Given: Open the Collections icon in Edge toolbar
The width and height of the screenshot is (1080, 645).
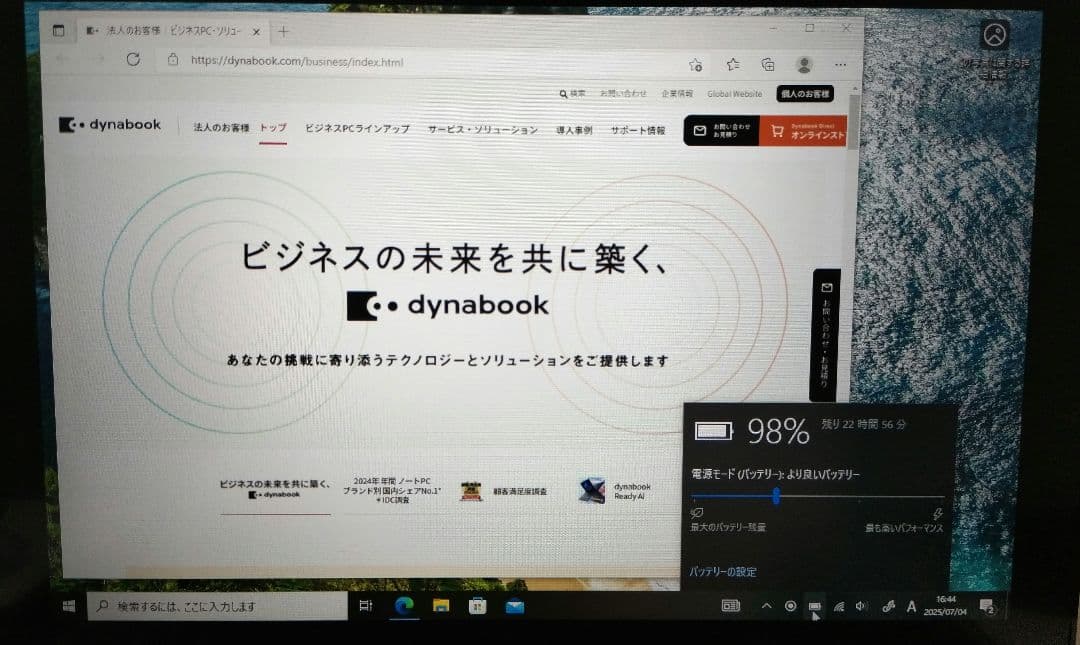Looking at the screenshot, I should [767, 65].
